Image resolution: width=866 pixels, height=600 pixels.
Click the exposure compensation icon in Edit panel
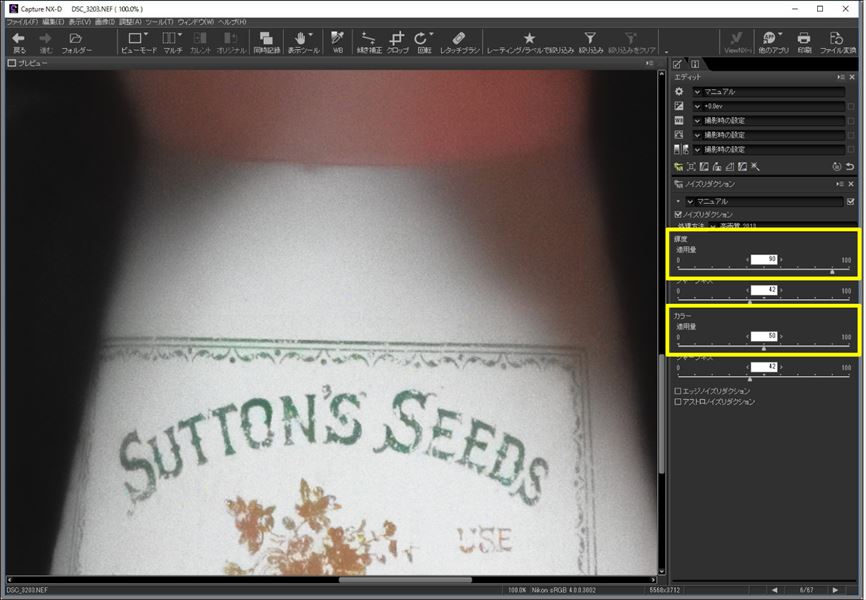[x=679, y=106]
